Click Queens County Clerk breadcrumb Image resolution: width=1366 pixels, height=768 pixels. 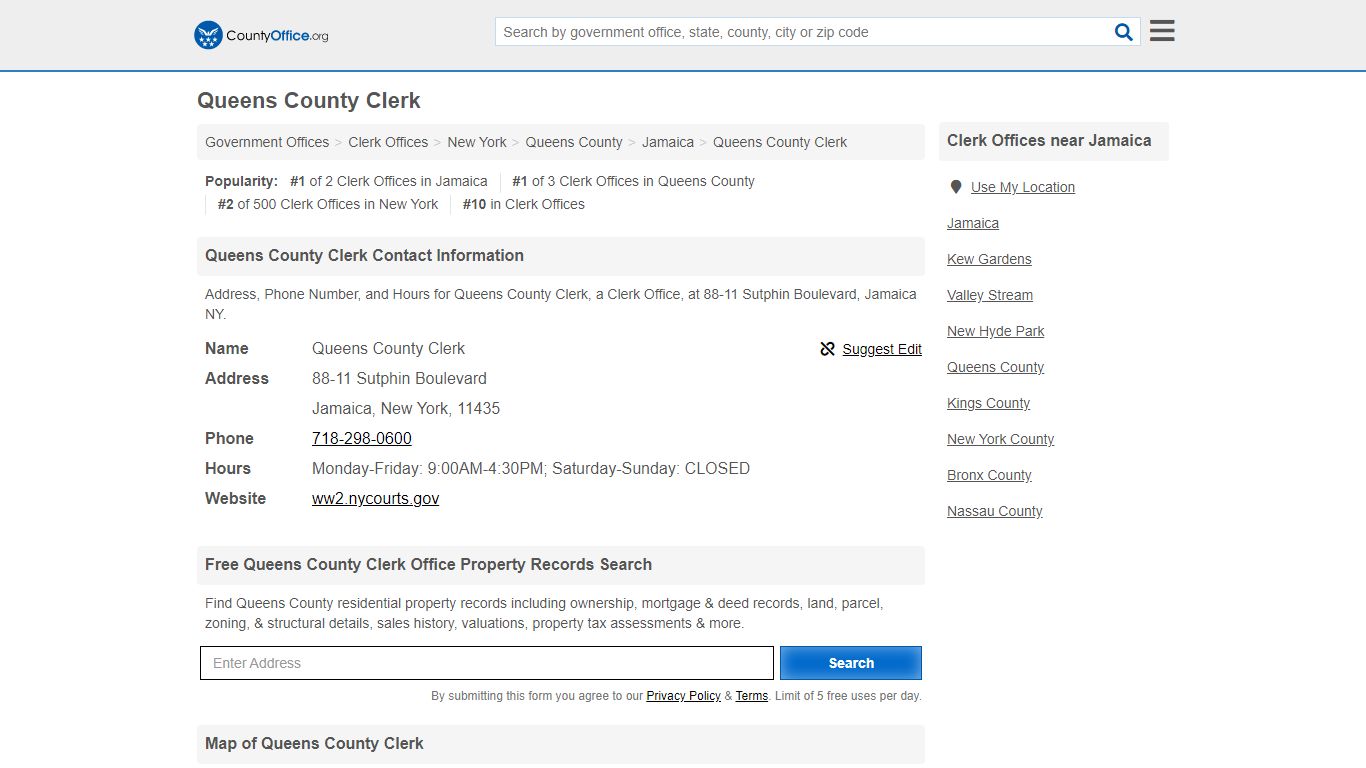780,142
